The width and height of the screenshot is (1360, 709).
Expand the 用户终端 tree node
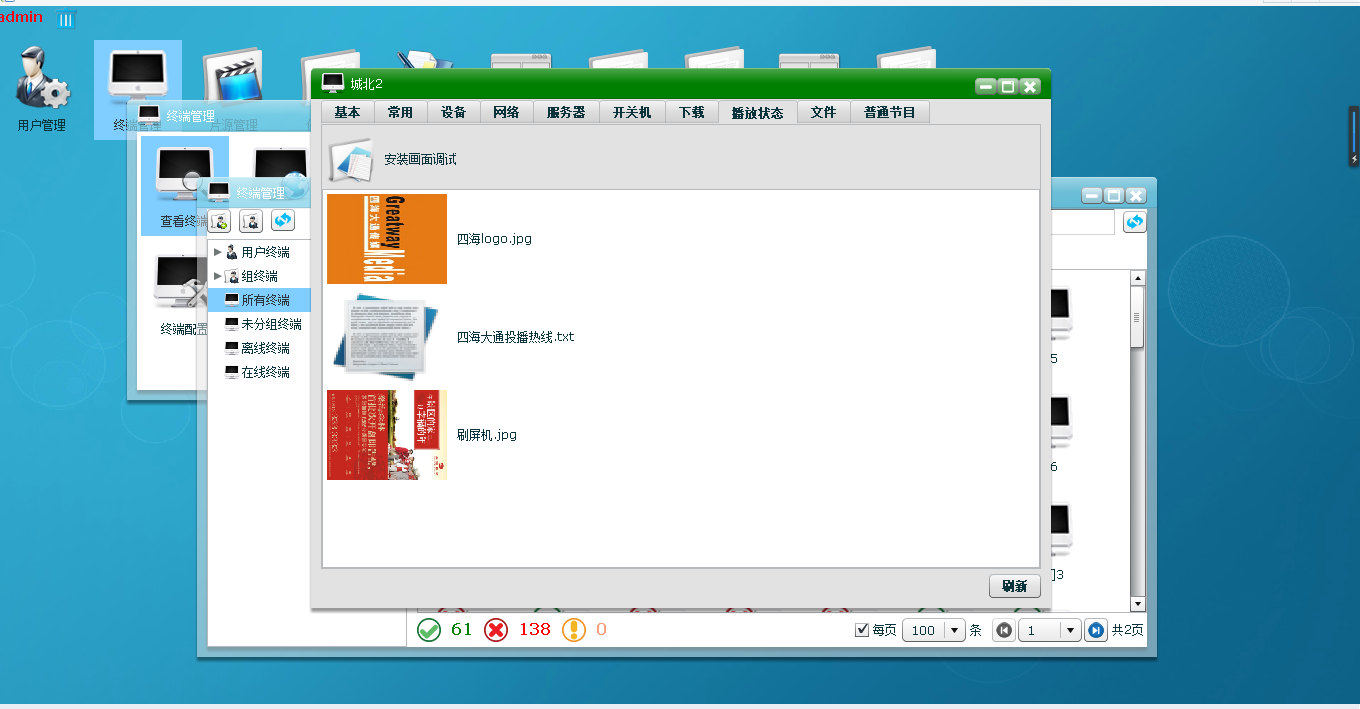point(217,252)
